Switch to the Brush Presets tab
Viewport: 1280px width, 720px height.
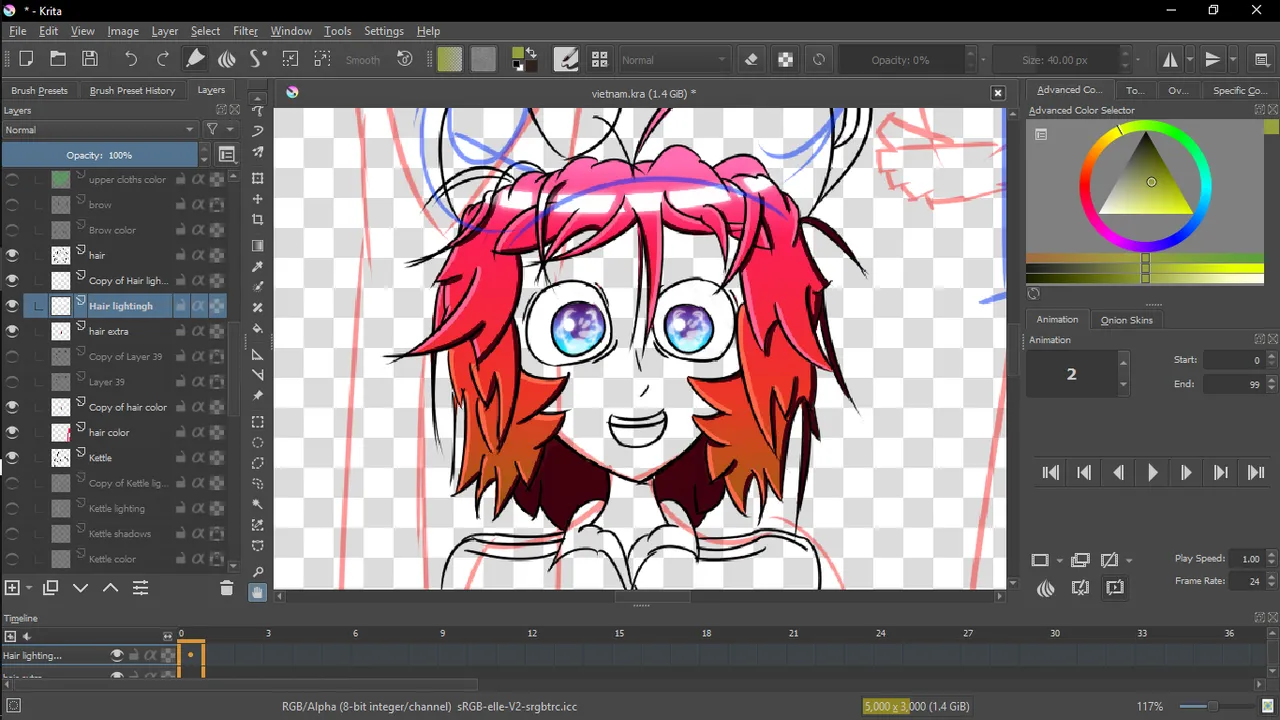40,90
